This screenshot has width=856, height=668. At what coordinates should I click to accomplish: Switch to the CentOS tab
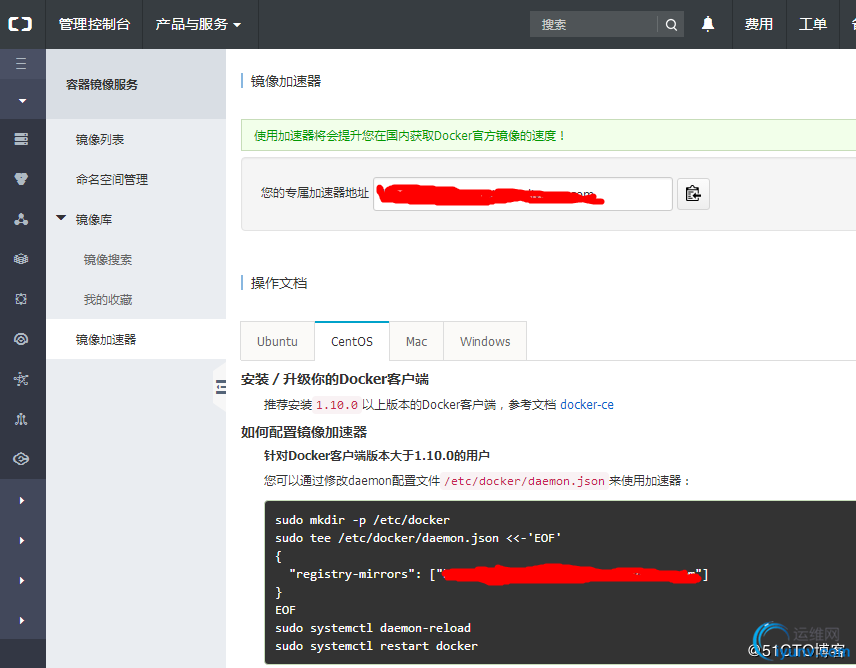pos(352,341)
